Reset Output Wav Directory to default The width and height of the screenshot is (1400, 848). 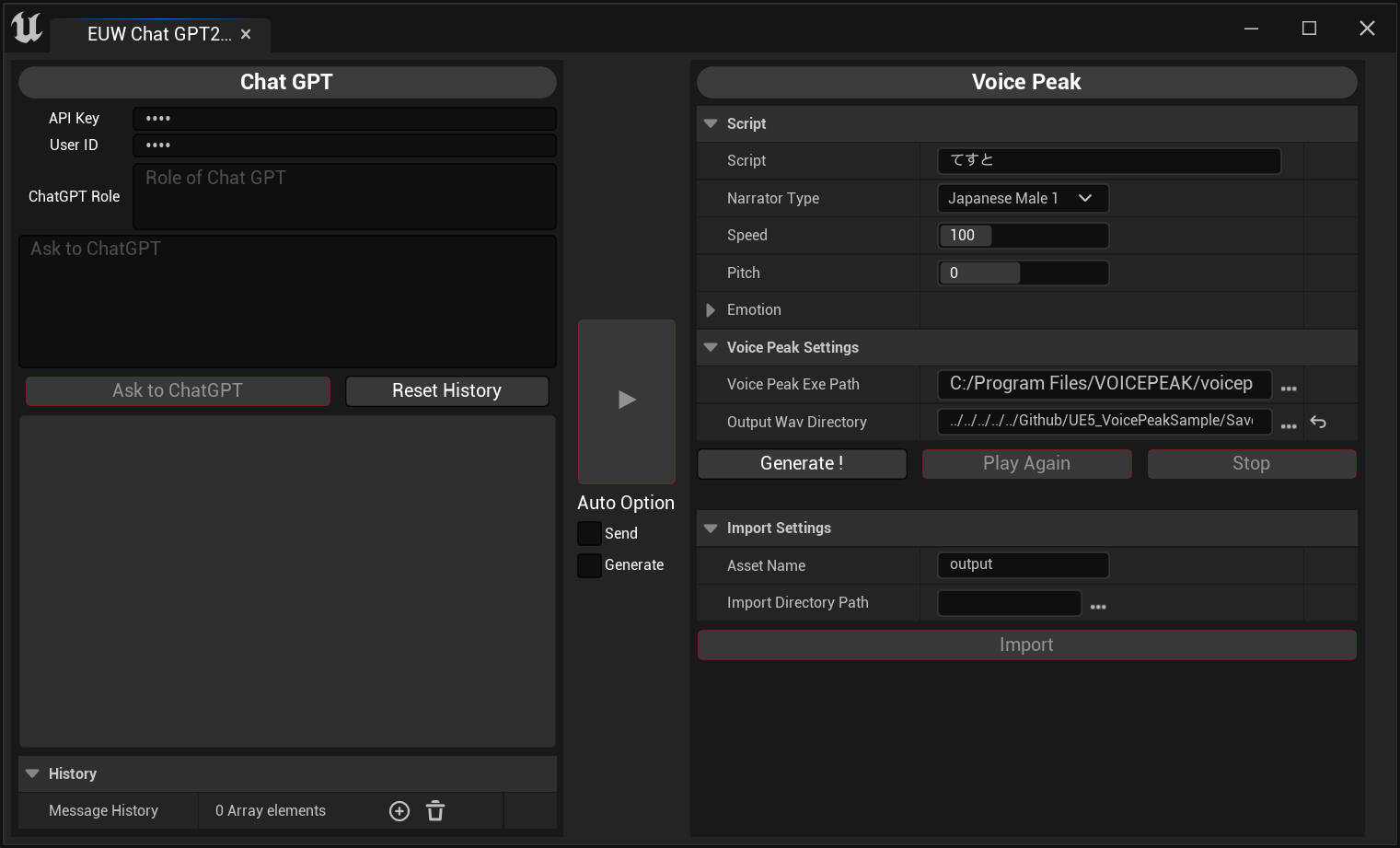(x=1318, y=422)
